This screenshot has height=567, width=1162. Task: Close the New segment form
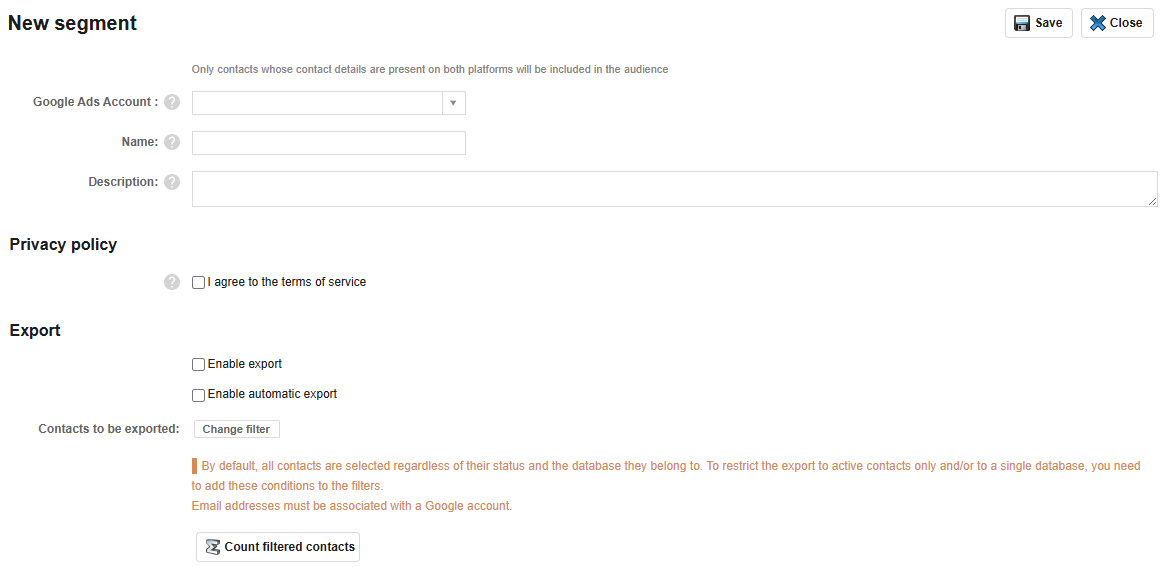tap(1117, 23)
